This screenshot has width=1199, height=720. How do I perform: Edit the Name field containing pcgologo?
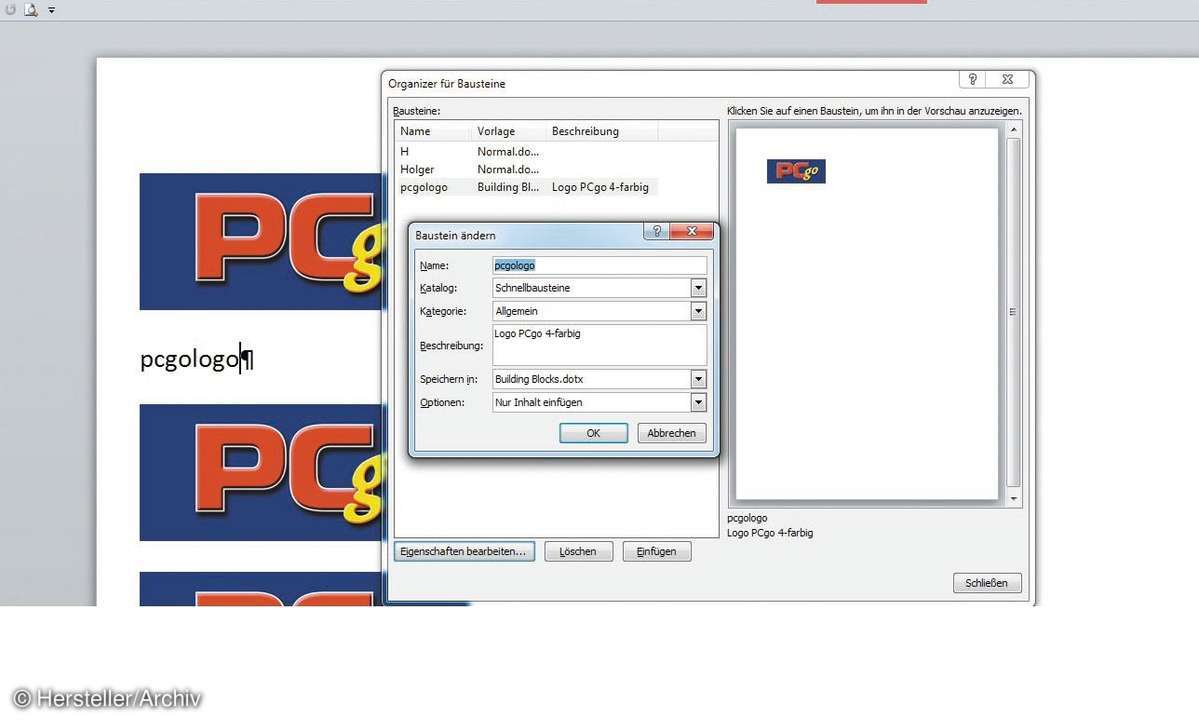[600, 265]
